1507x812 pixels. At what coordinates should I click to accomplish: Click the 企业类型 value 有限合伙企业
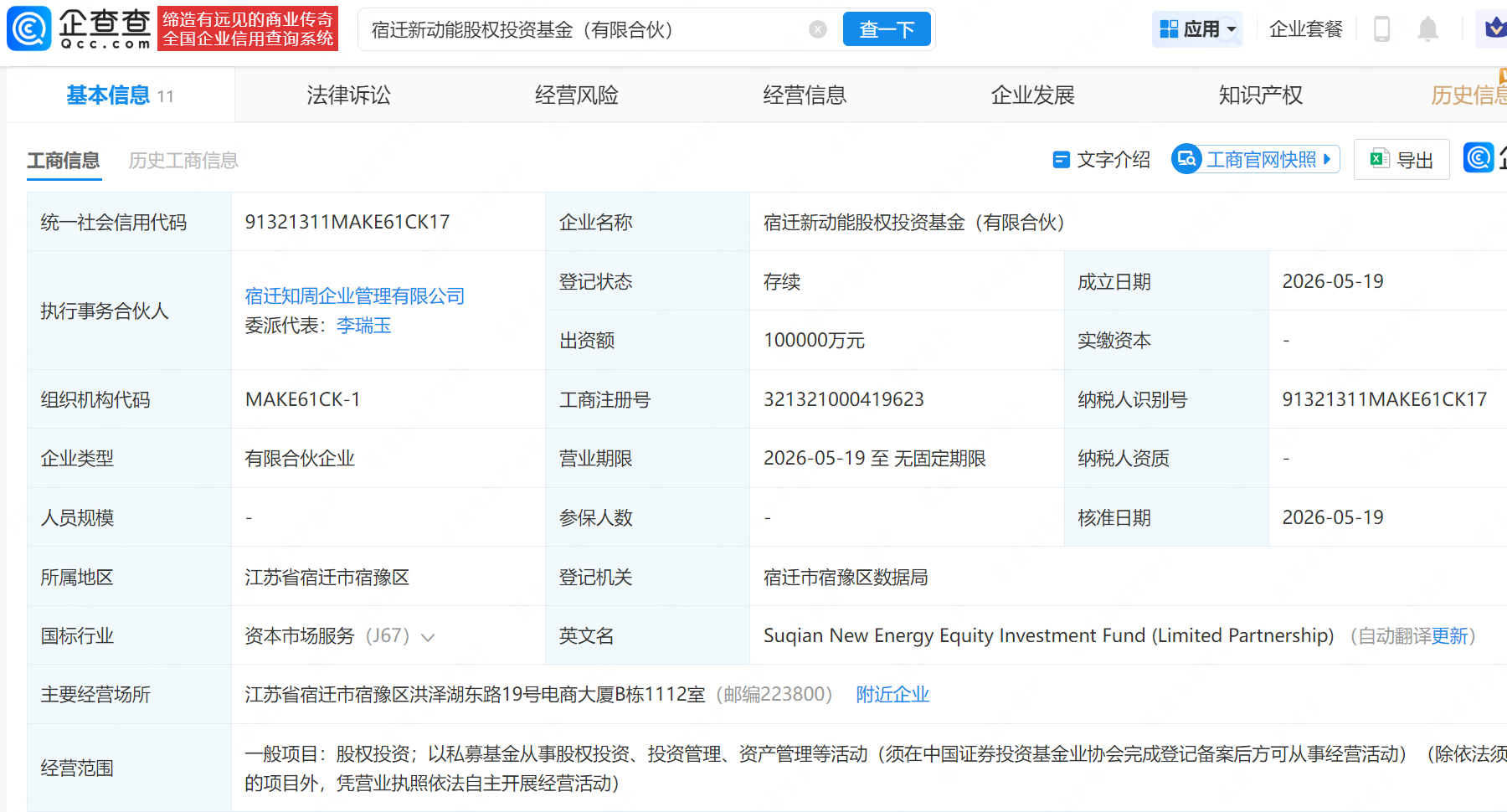point(300,458)
